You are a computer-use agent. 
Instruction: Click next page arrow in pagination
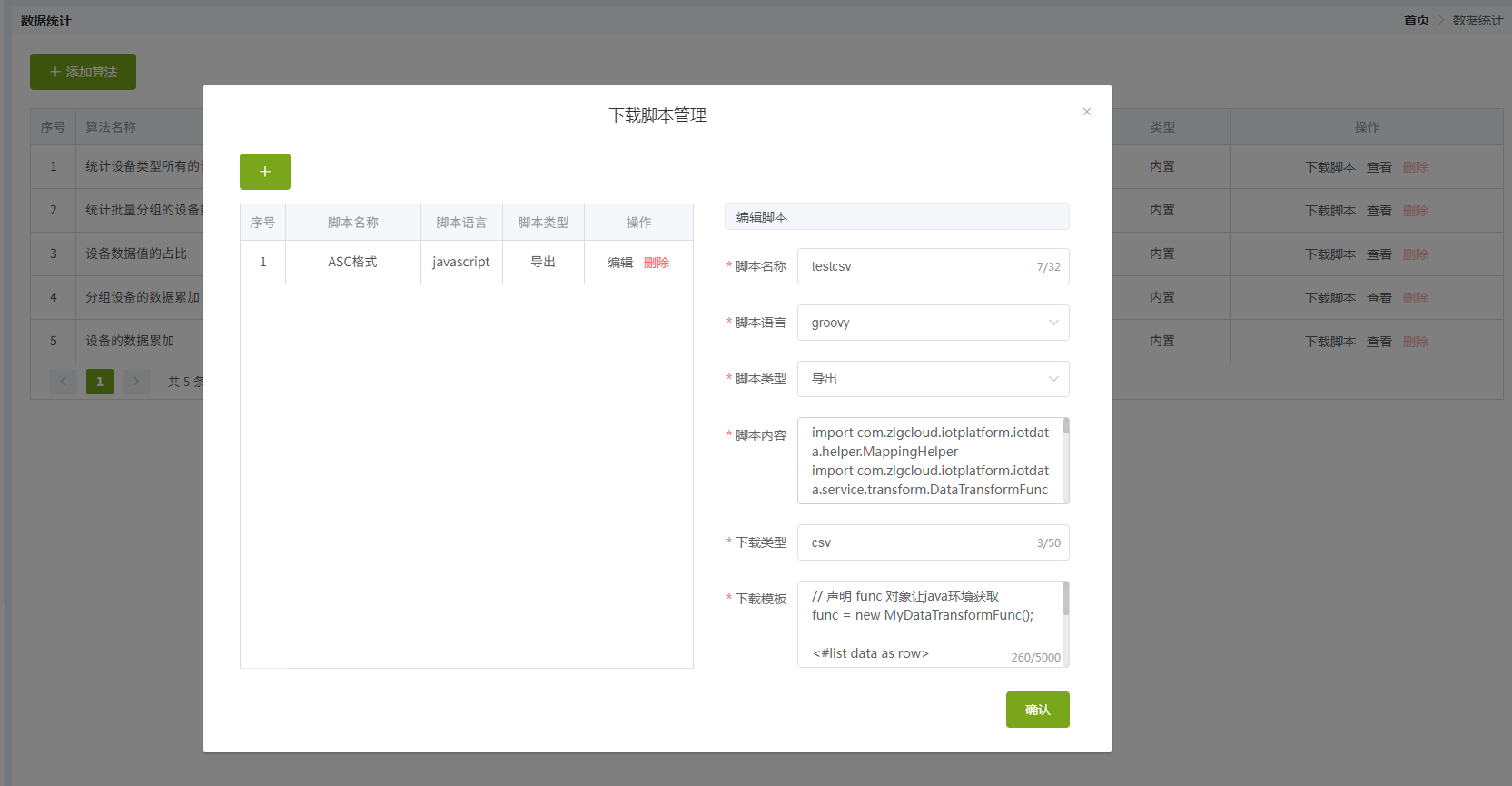click(136, 382)
